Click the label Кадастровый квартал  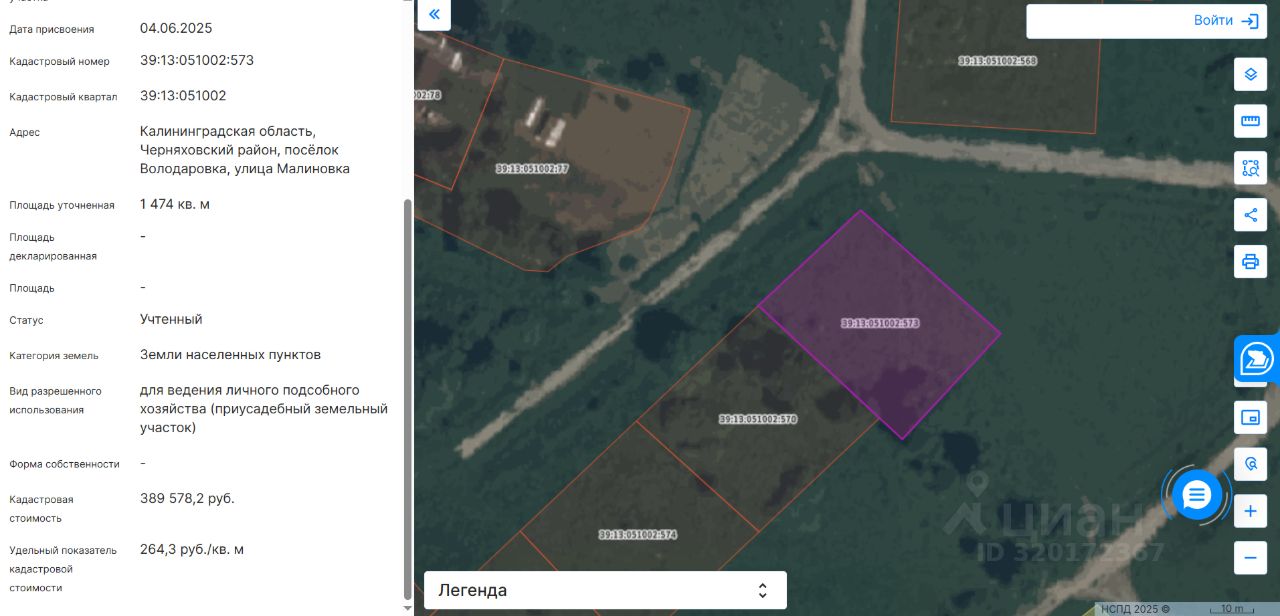63,97
